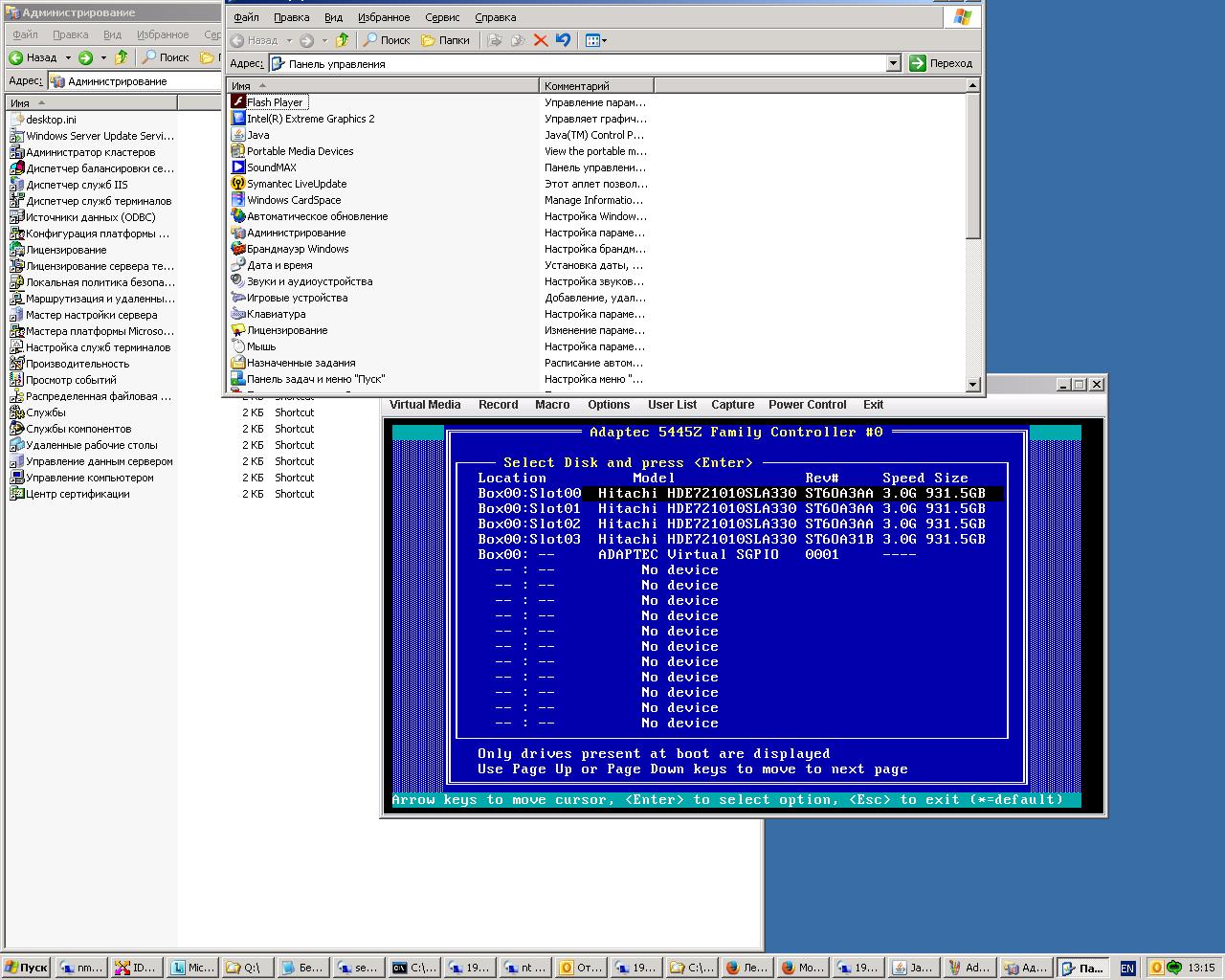This screenshot has width=1225, height=980.
Task: Open SoundMAX control panel item
Action: coord(271,167)
